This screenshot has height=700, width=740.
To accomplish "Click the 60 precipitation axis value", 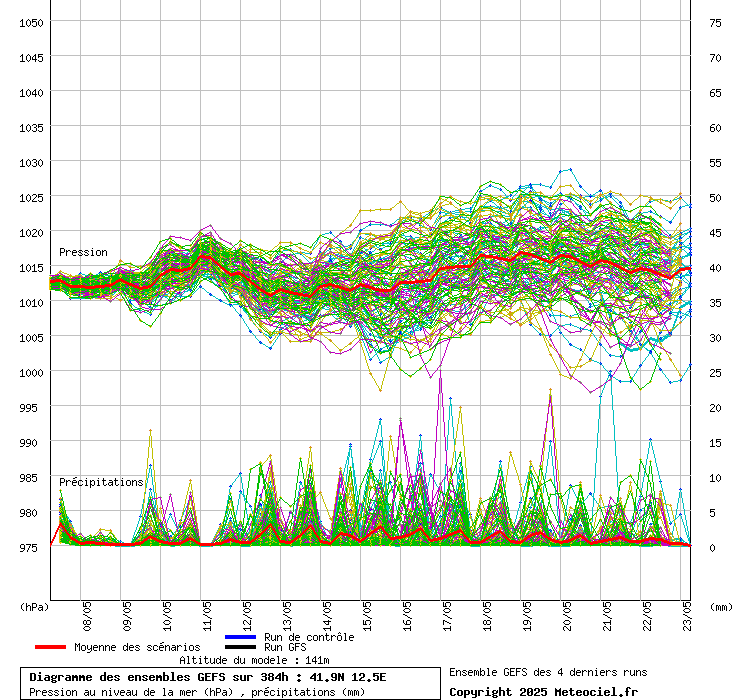I will (x=715, y=128).
